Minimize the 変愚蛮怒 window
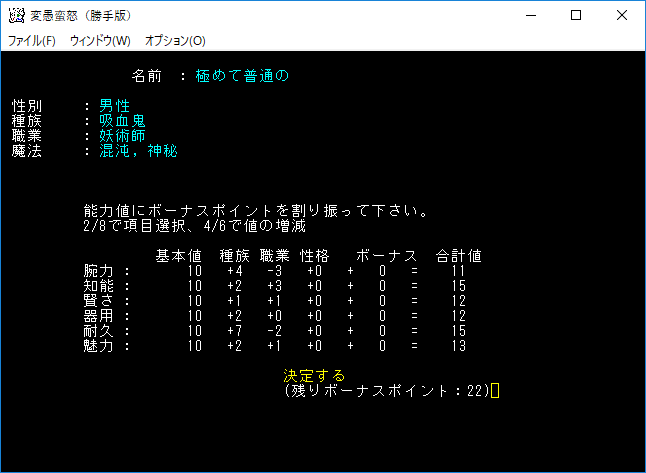The image size is (646, 473). coord(529,16)
